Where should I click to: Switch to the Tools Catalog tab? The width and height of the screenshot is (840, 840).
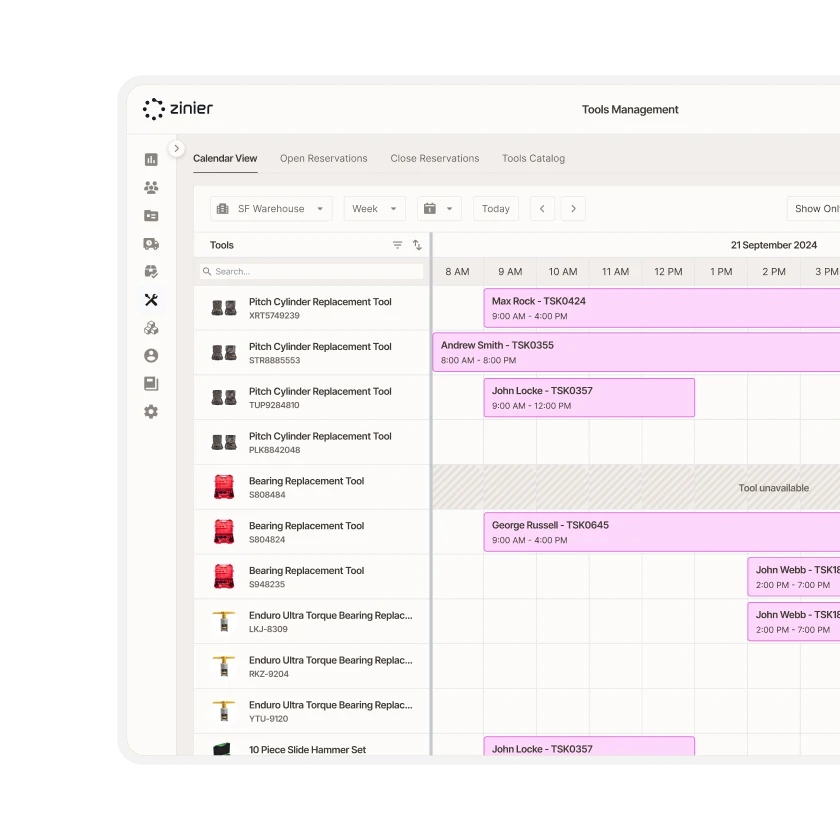[533, 159]
